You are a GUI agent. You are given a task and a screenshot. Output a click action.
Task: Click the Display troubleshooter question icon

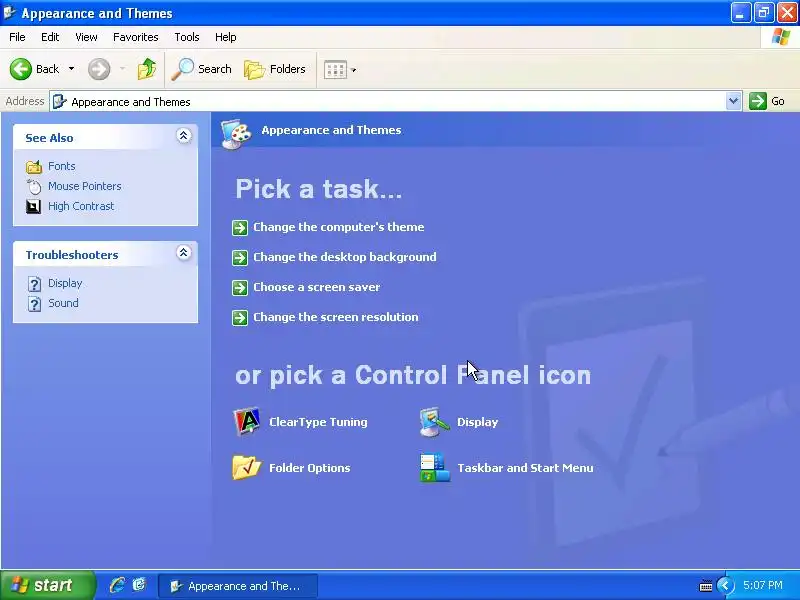coord(34,284)
